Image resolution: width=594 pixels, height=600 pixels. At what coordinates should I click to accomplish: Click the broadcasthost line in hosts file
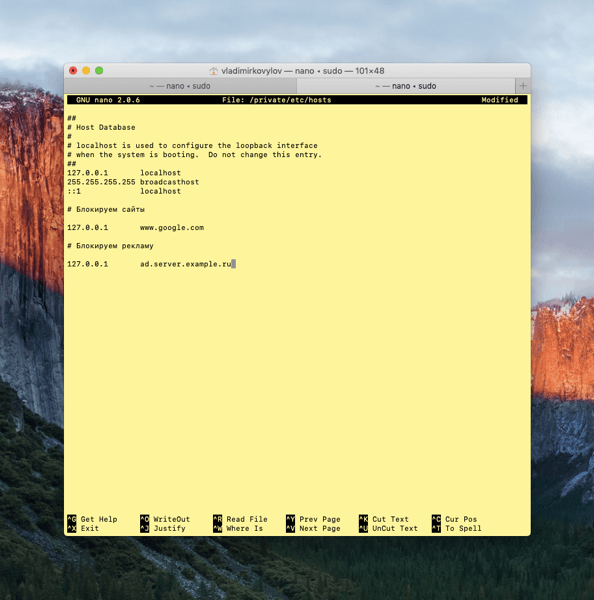point(133,182)
